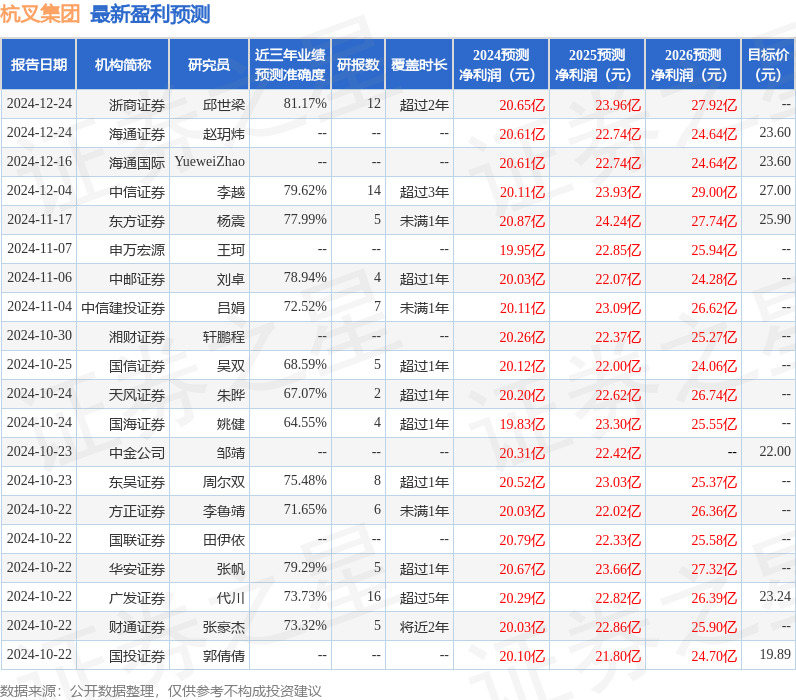The height and width of the screenshot is (700, 796).
Task: Click 2024预测净利润 column header
Action: pyautogui.click(x=501, y=64)
